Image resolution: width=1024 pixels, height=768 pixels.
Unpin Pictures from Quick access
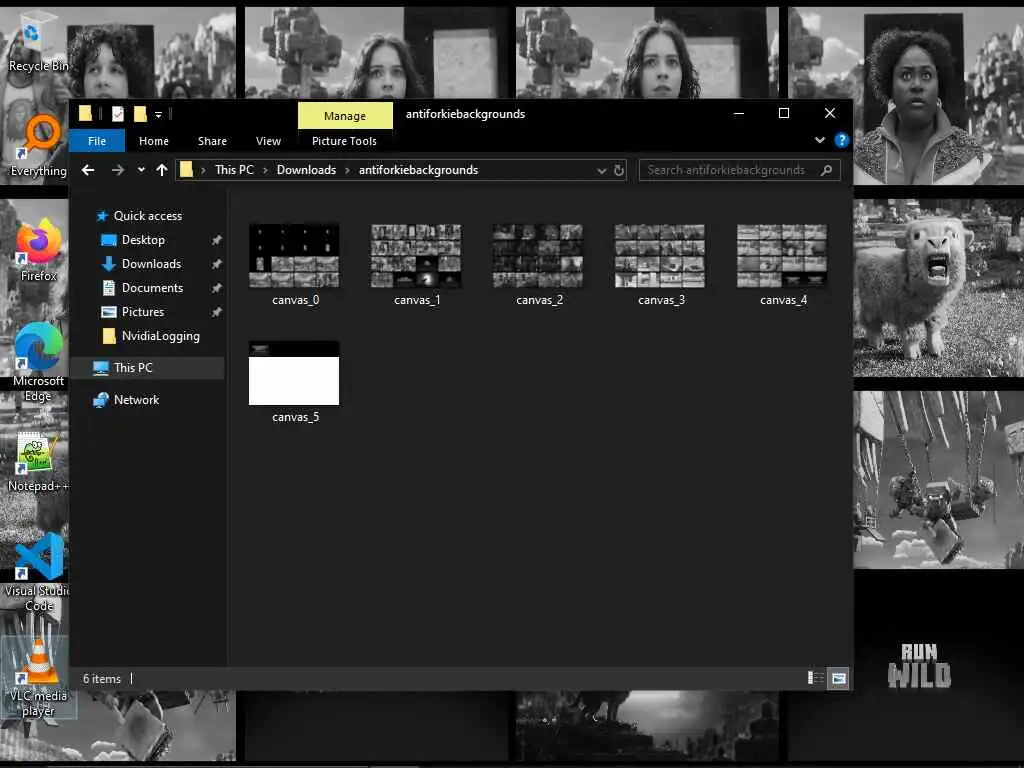[217, 312]
